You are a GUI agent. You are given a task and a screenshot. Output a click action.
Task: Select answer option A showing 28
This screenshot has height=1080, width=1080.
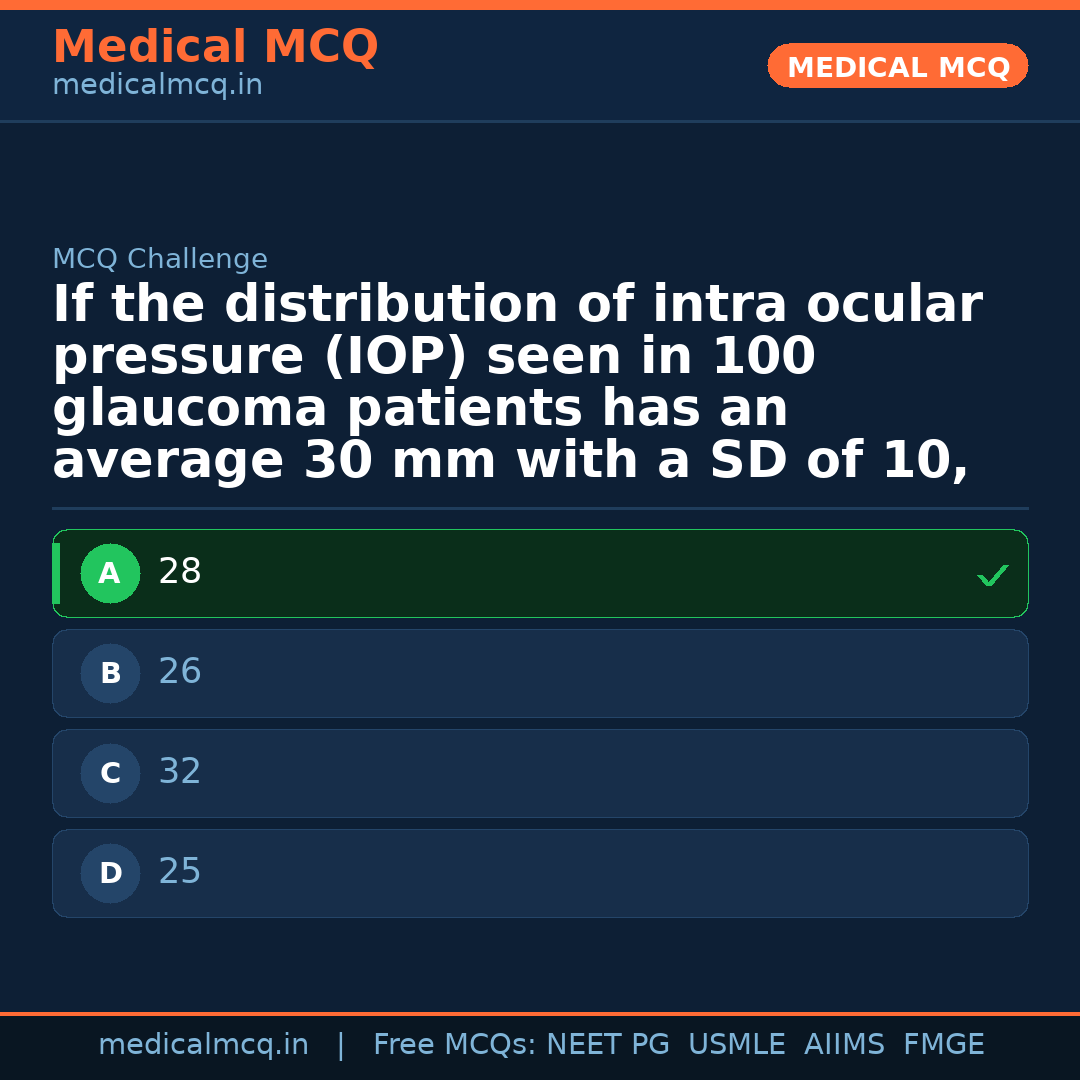point(540,573)
